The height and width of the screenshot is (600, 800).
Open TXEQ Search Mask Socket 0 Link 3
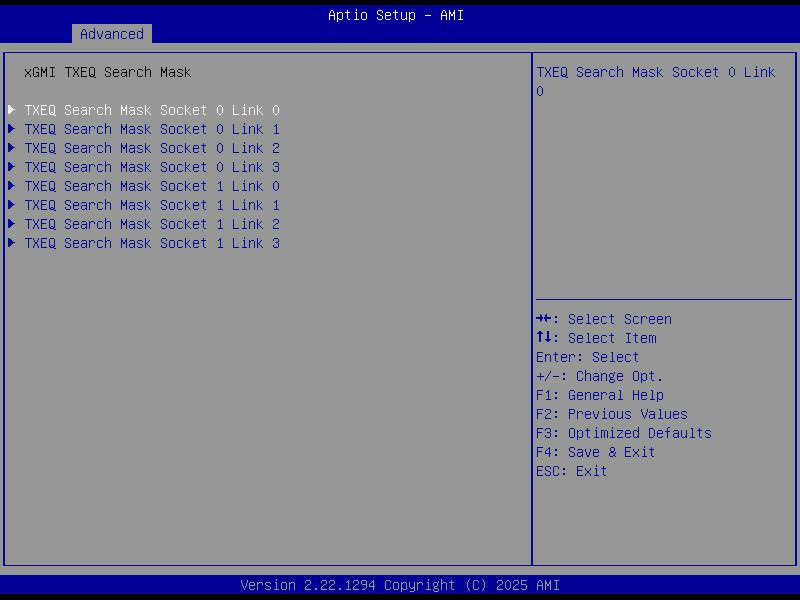click(x=150, y=167)
